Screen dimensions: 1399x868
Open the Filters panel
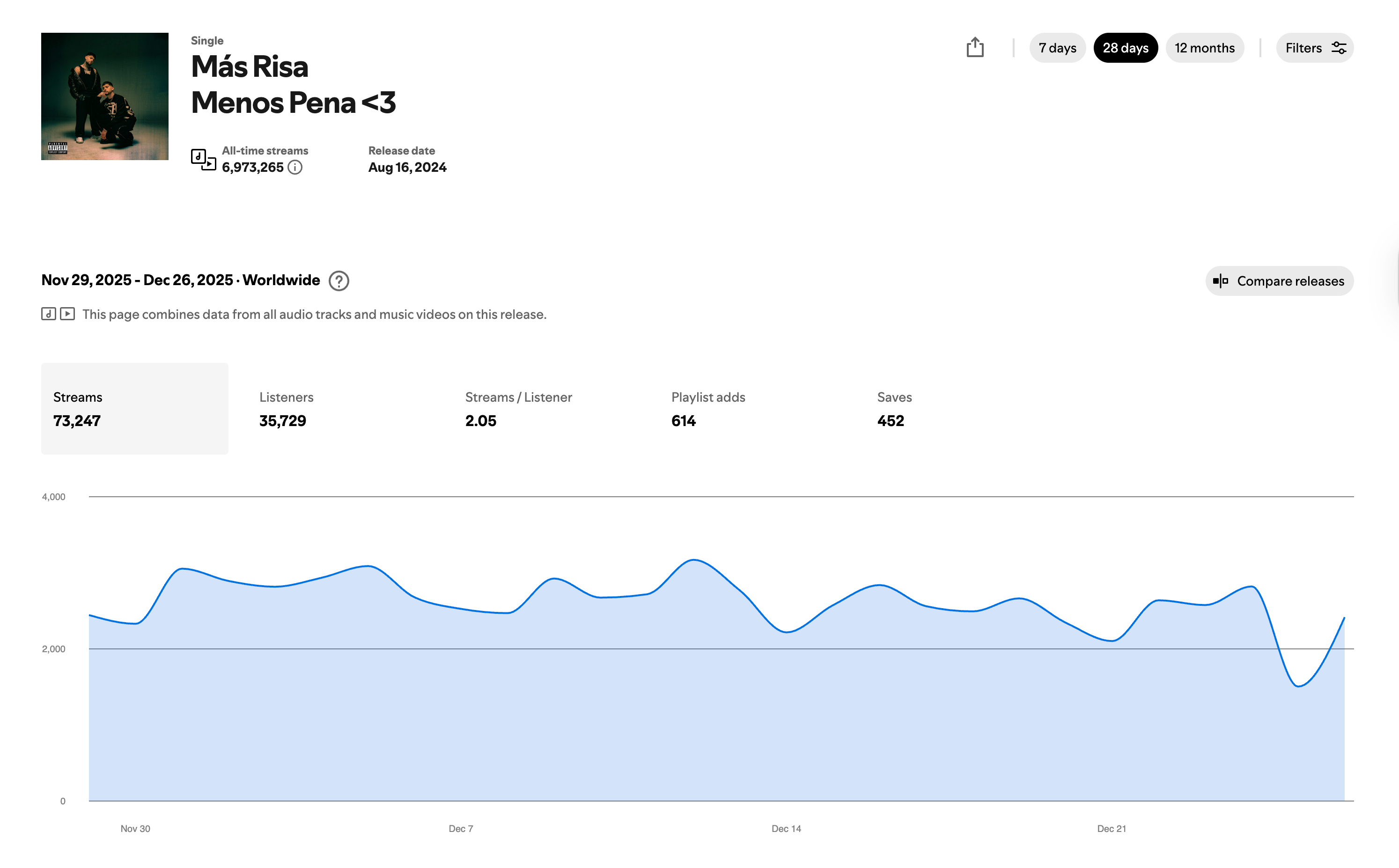click(1314, 48)
